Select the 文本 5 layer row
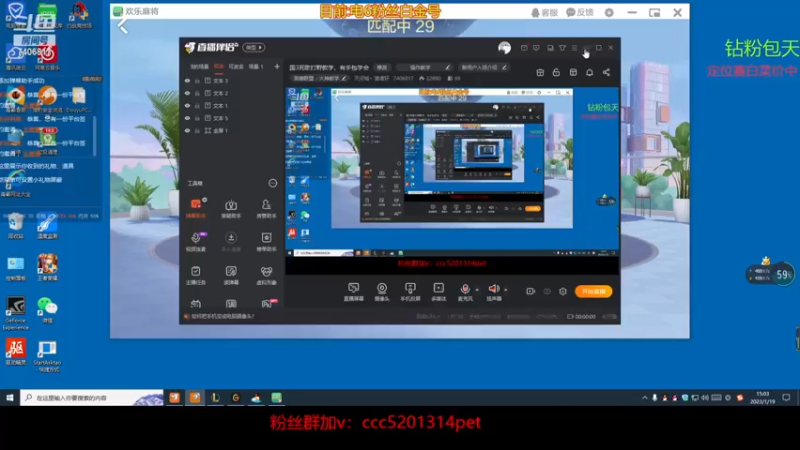 point(231,118)
